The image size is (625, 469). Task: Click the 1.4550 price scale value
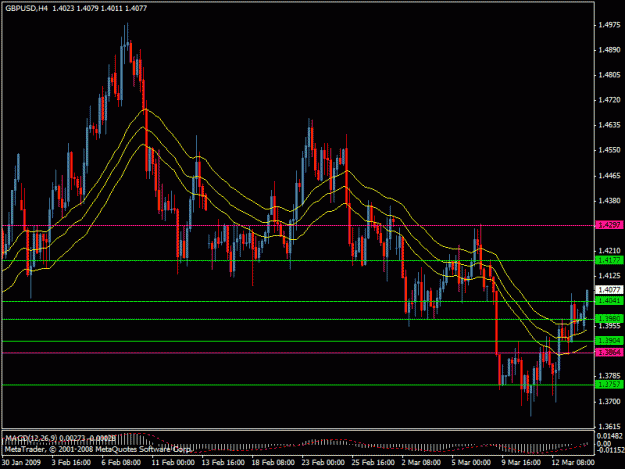tap(609, 150)
